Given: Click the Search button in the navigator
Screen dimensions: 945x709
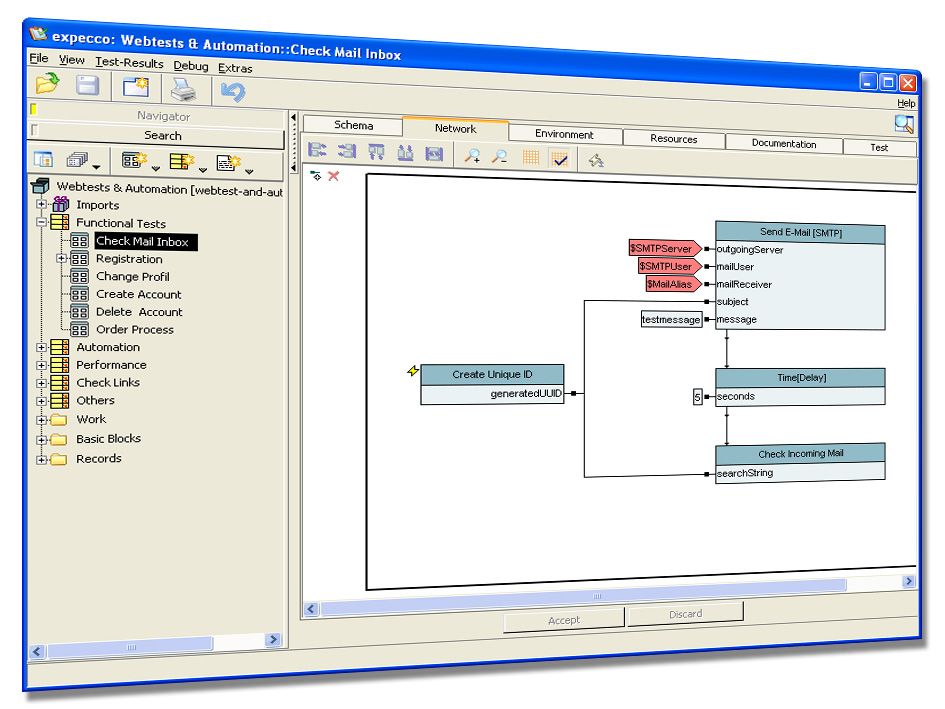Looking at the screenshot, I should pyautogui.click(x=162, y=135).
